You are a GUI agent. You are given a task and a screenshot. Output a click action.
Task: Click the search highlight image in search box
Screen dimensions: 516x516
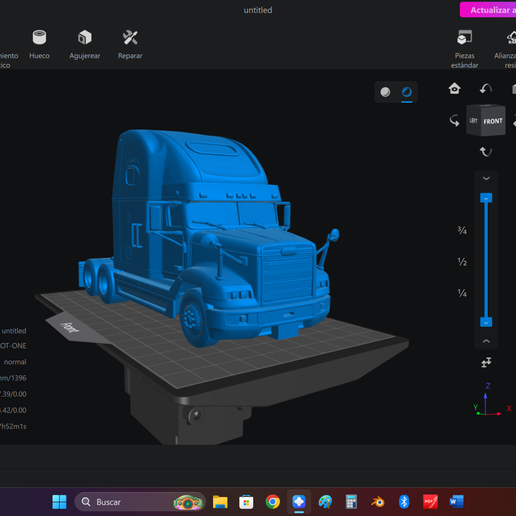[188, 502]
